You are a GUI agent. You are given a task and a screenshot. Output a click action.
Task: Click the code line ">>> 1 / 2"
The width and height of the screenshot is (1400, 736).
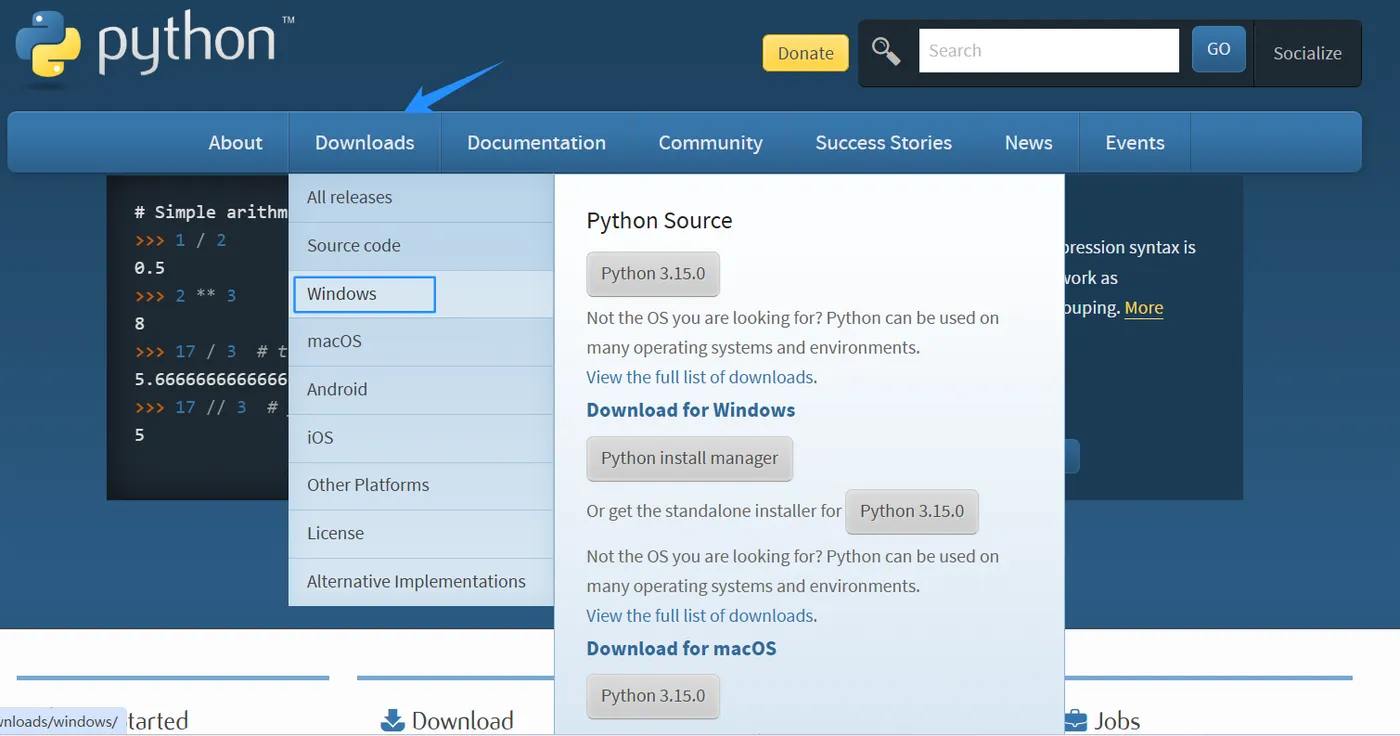[x=180, y=240]
